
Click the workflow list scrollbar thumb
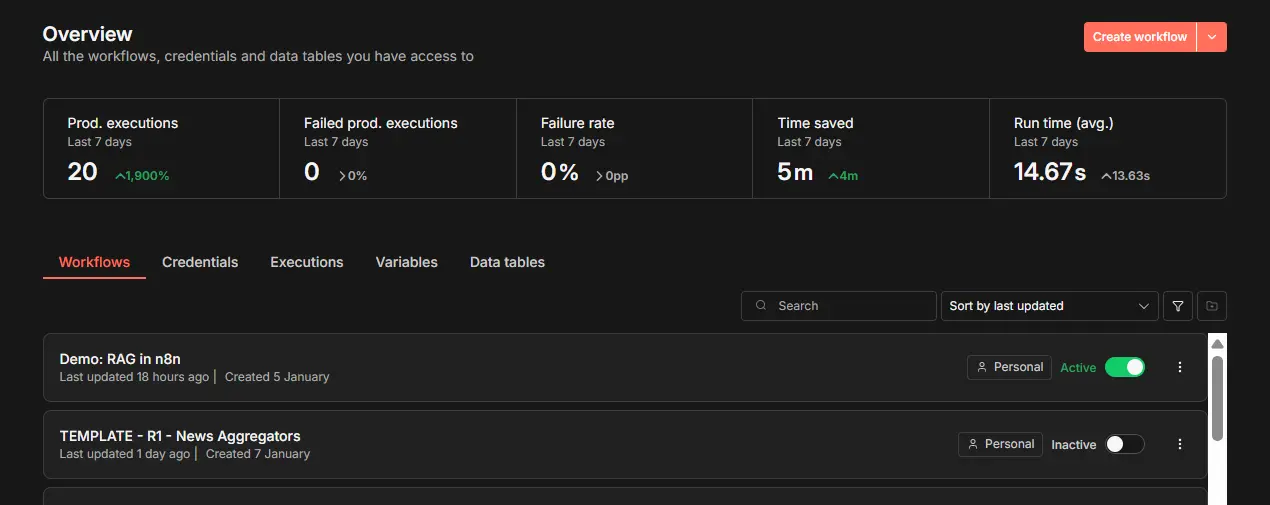click(x=1217, y=397)
